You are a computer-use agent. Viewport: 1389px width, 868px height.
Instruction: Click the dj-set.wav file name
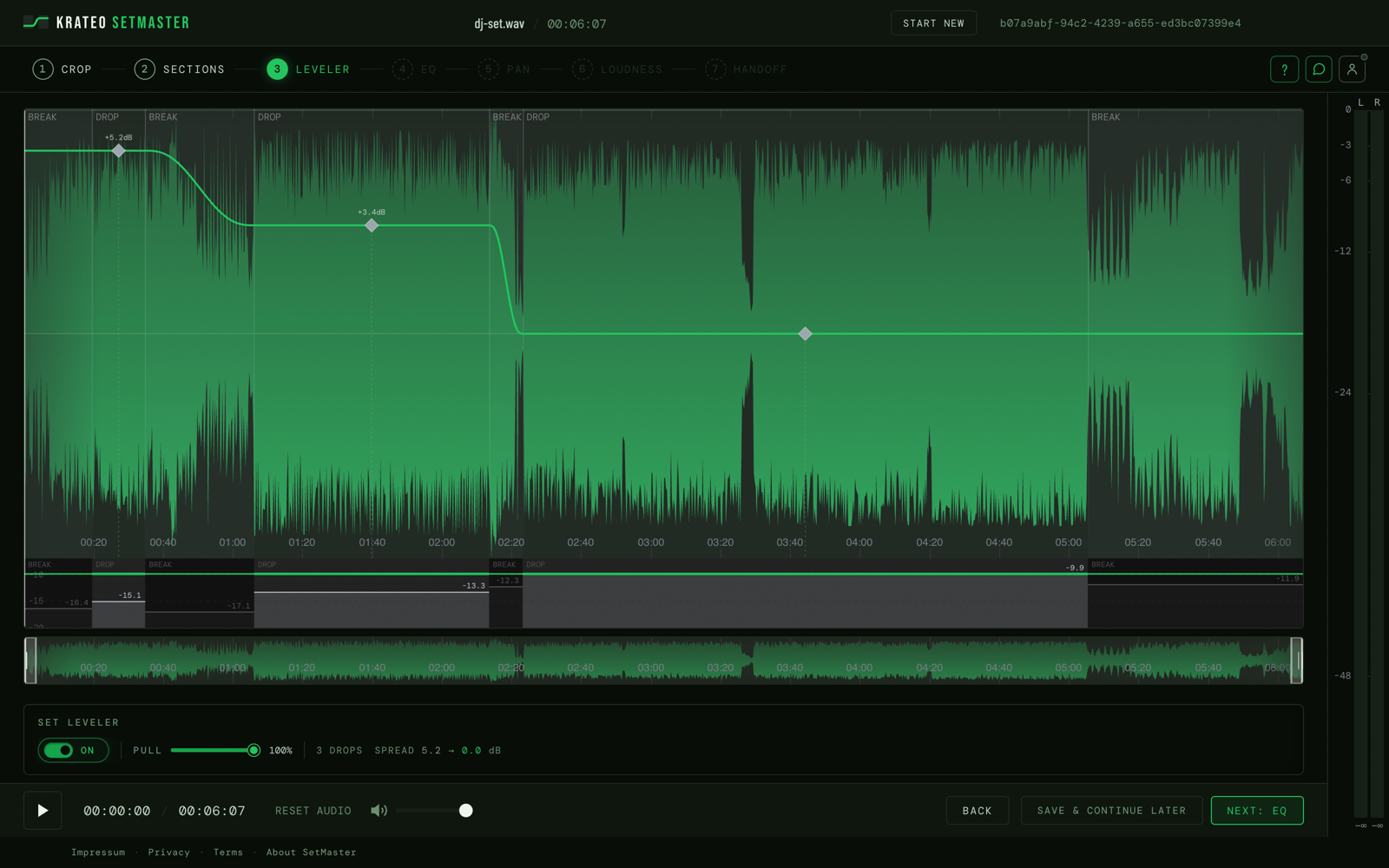tap(499, 23)
